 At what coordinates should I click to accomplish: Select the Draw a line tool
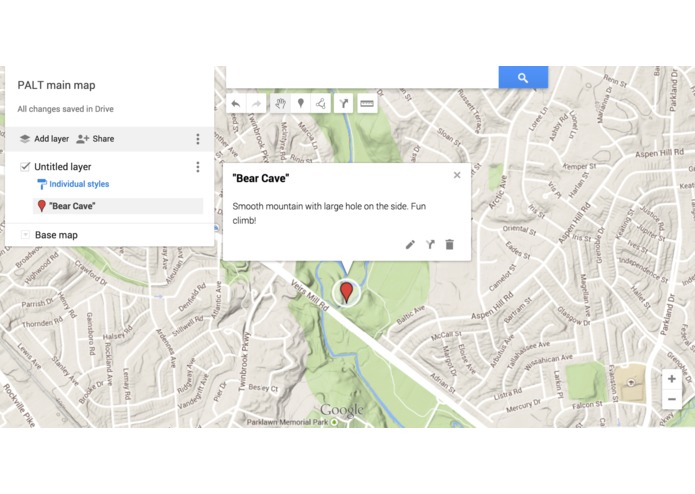[x=321, y=104]
